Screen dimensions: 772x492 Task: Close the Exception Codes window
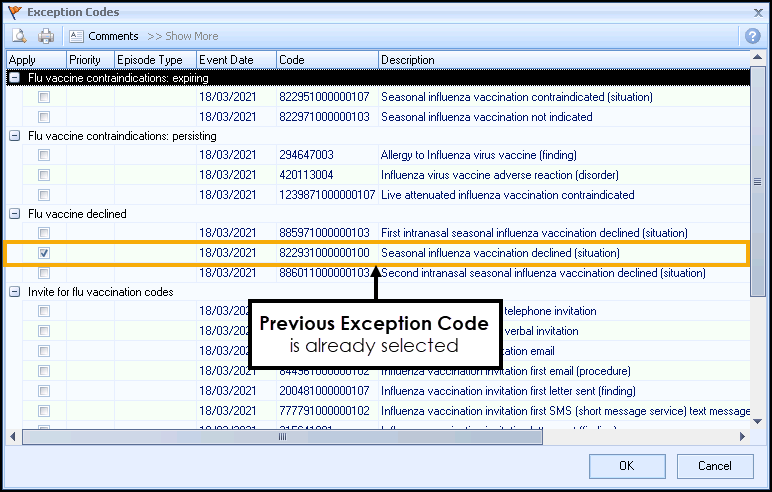[x=753, y=11]
